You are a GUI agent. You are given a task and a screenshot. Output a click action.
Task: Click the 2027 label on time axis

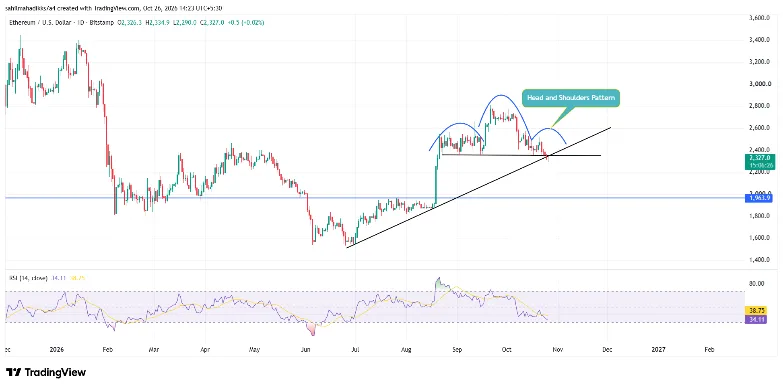tap(658, 350)
